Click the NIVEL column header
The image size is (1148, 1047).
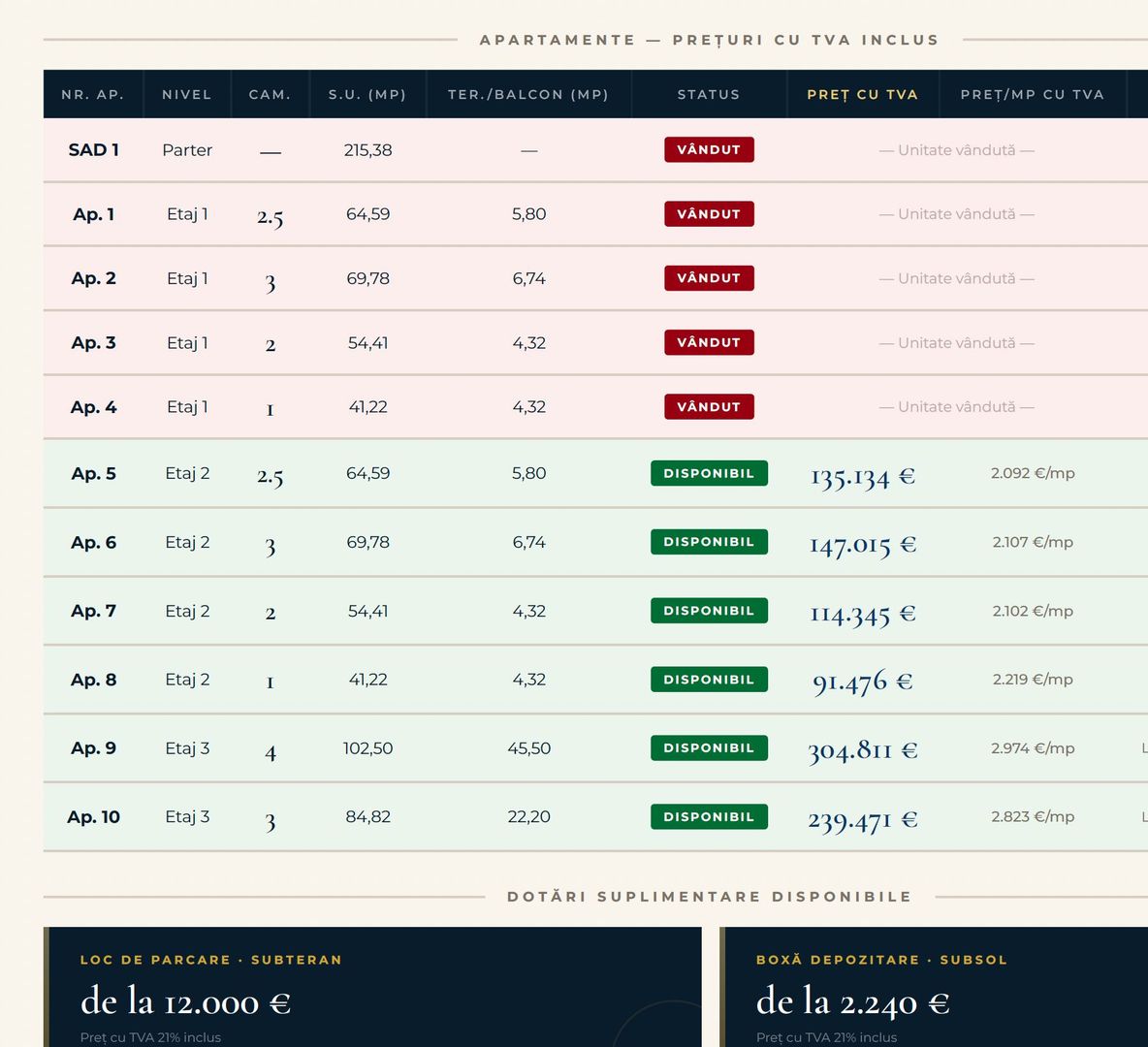(187, 94)
